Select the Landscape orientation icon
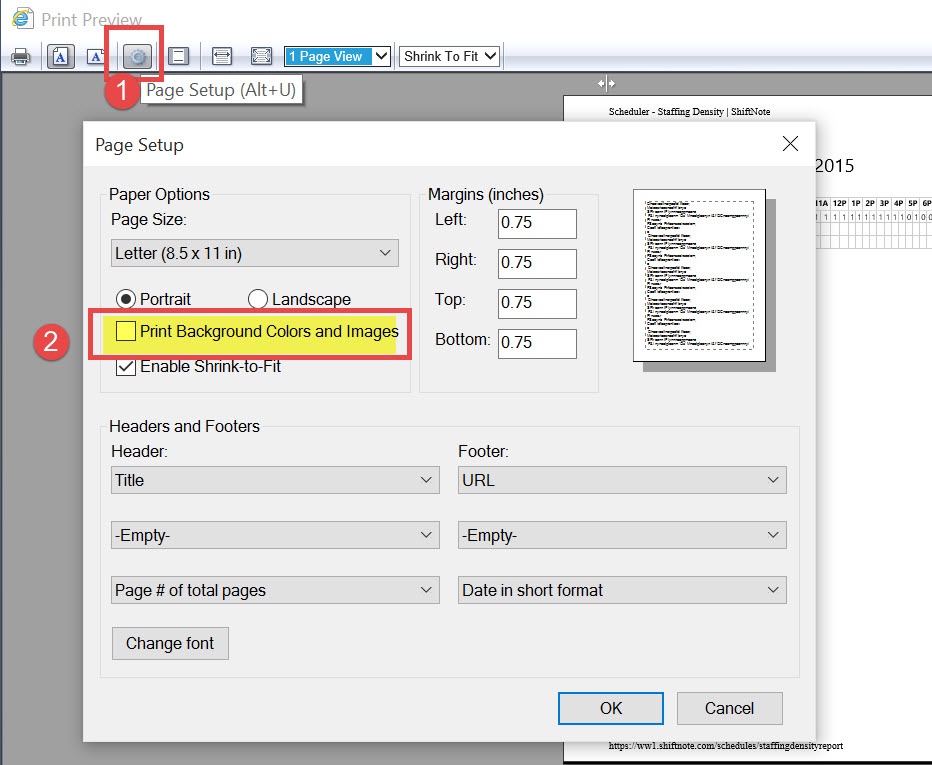The width and height of the screenshot is (932, 765). point(97,56)
